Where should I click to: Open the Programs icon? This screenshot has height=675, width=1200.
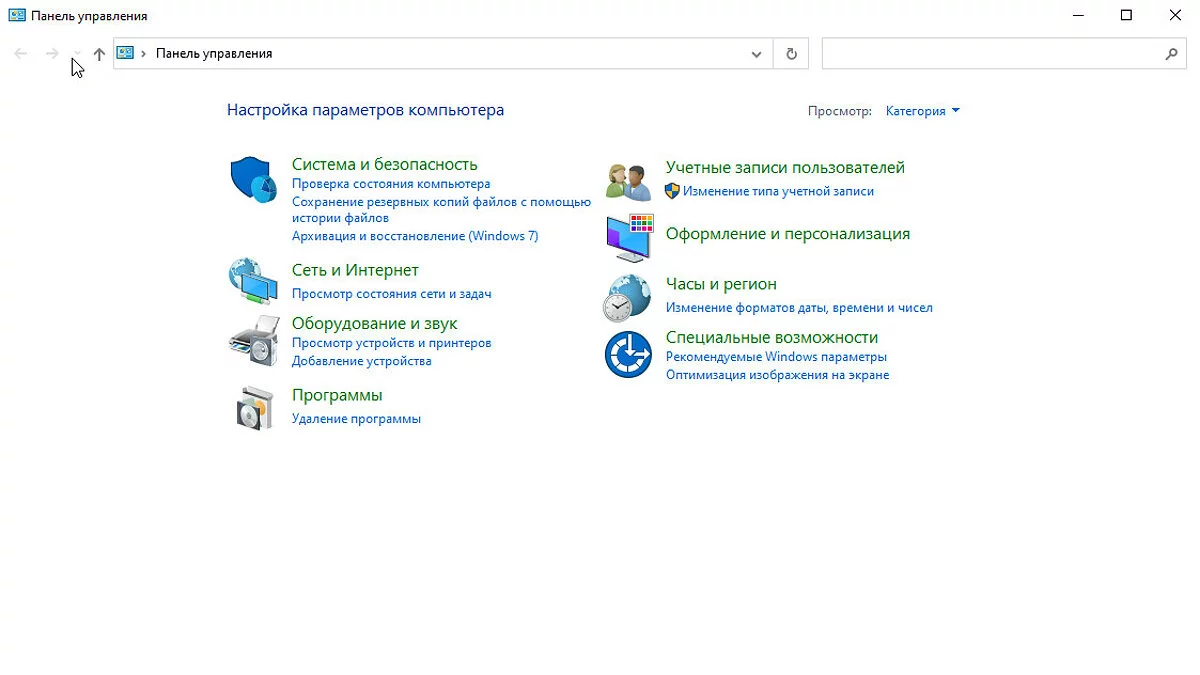(253, 407)
